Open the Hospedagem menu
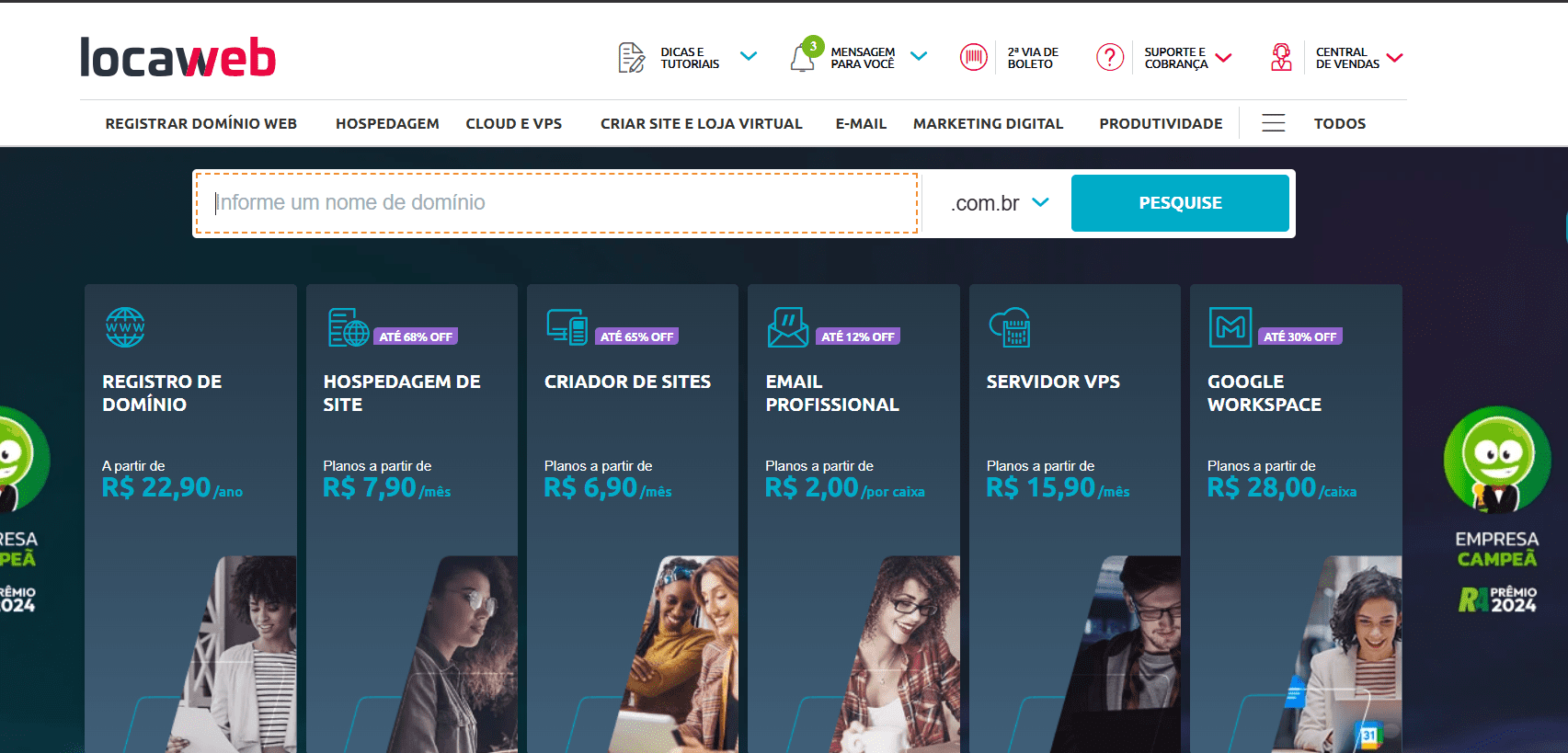The image size is (1568, 753). click(x=387, y=123)
